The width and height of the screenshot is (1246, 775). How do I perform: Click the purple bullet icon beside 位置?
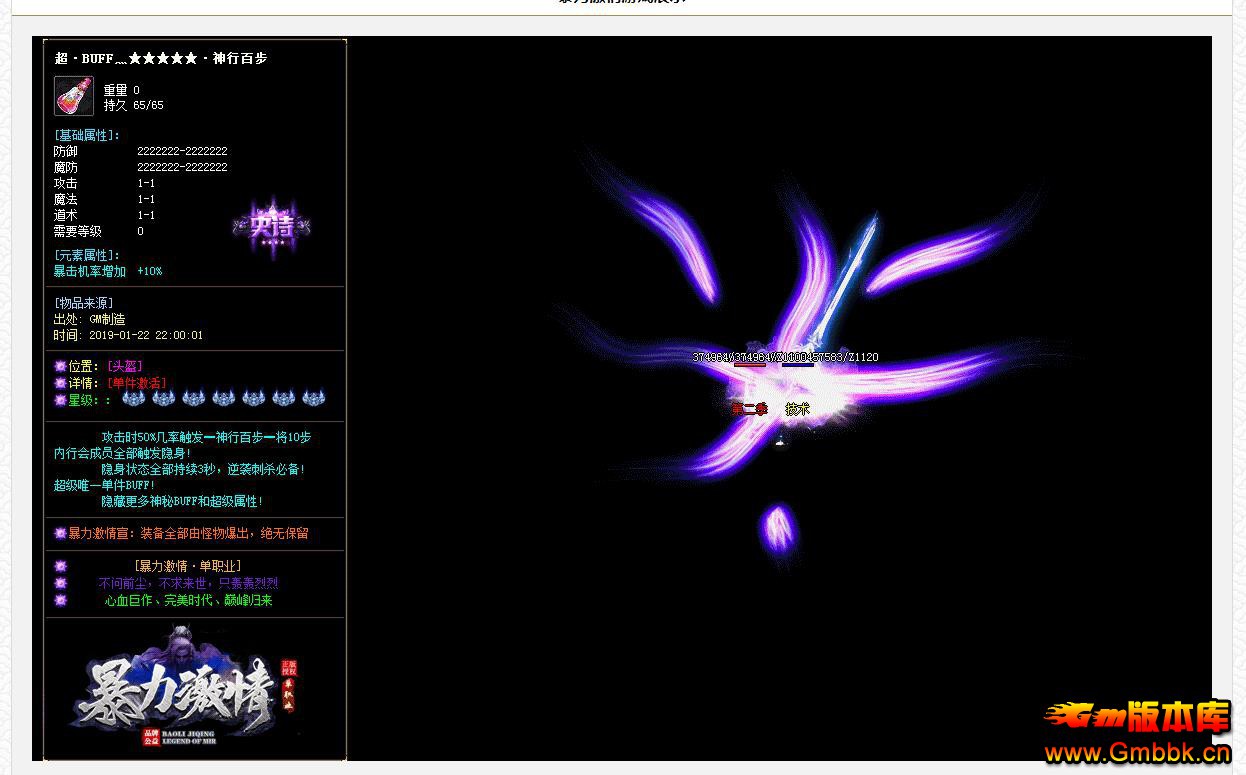(x=60, y=367)
